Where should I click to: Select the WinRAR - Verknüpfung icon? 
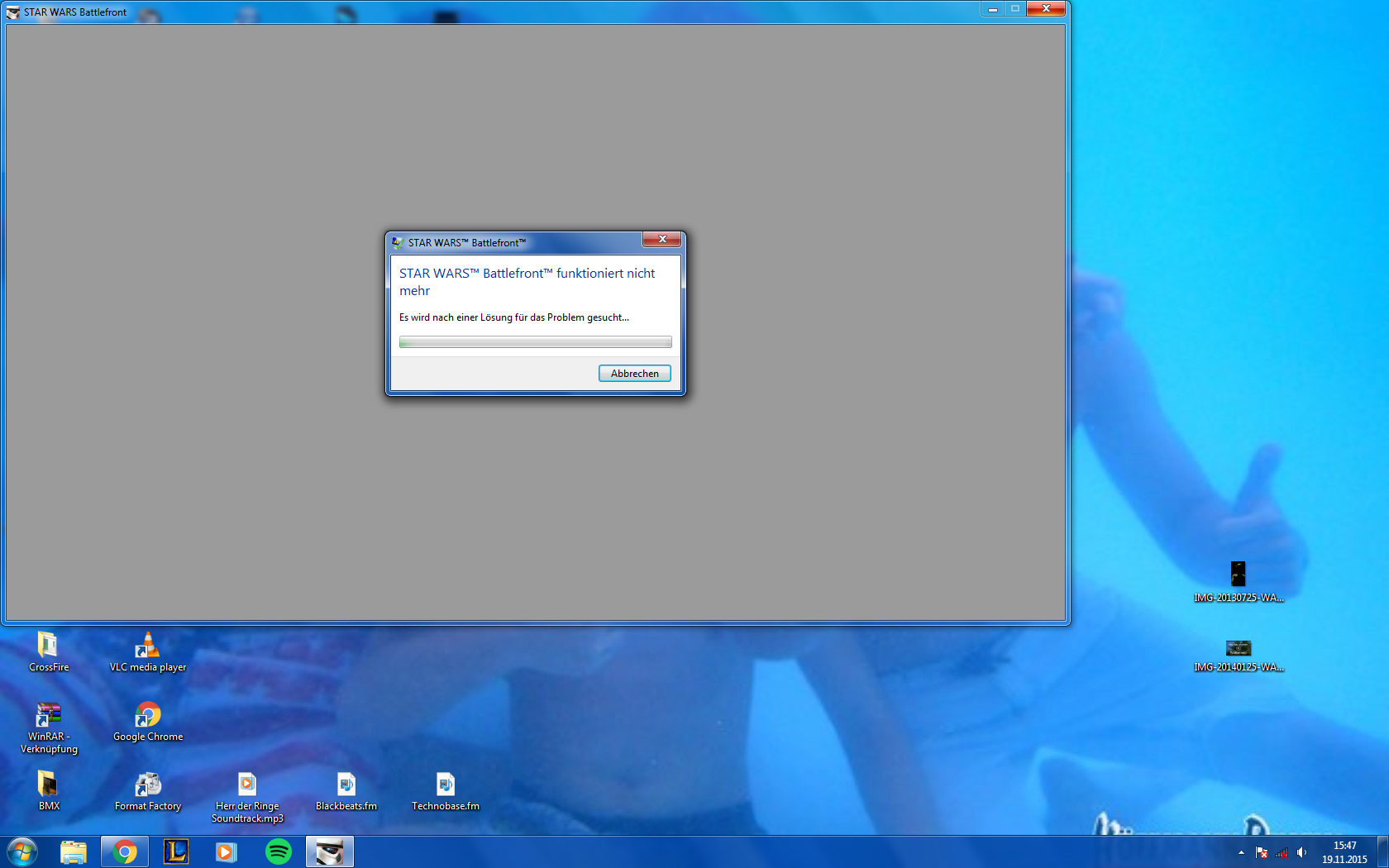point(49,727)
